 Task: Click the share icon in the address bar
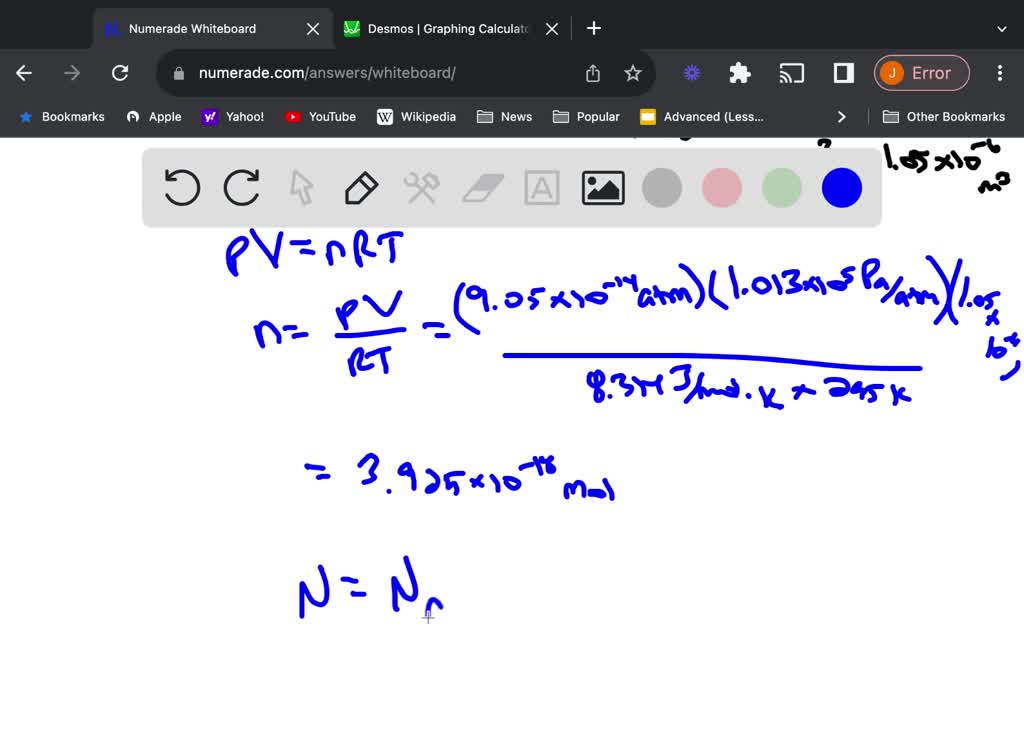(x=592, y=72)
